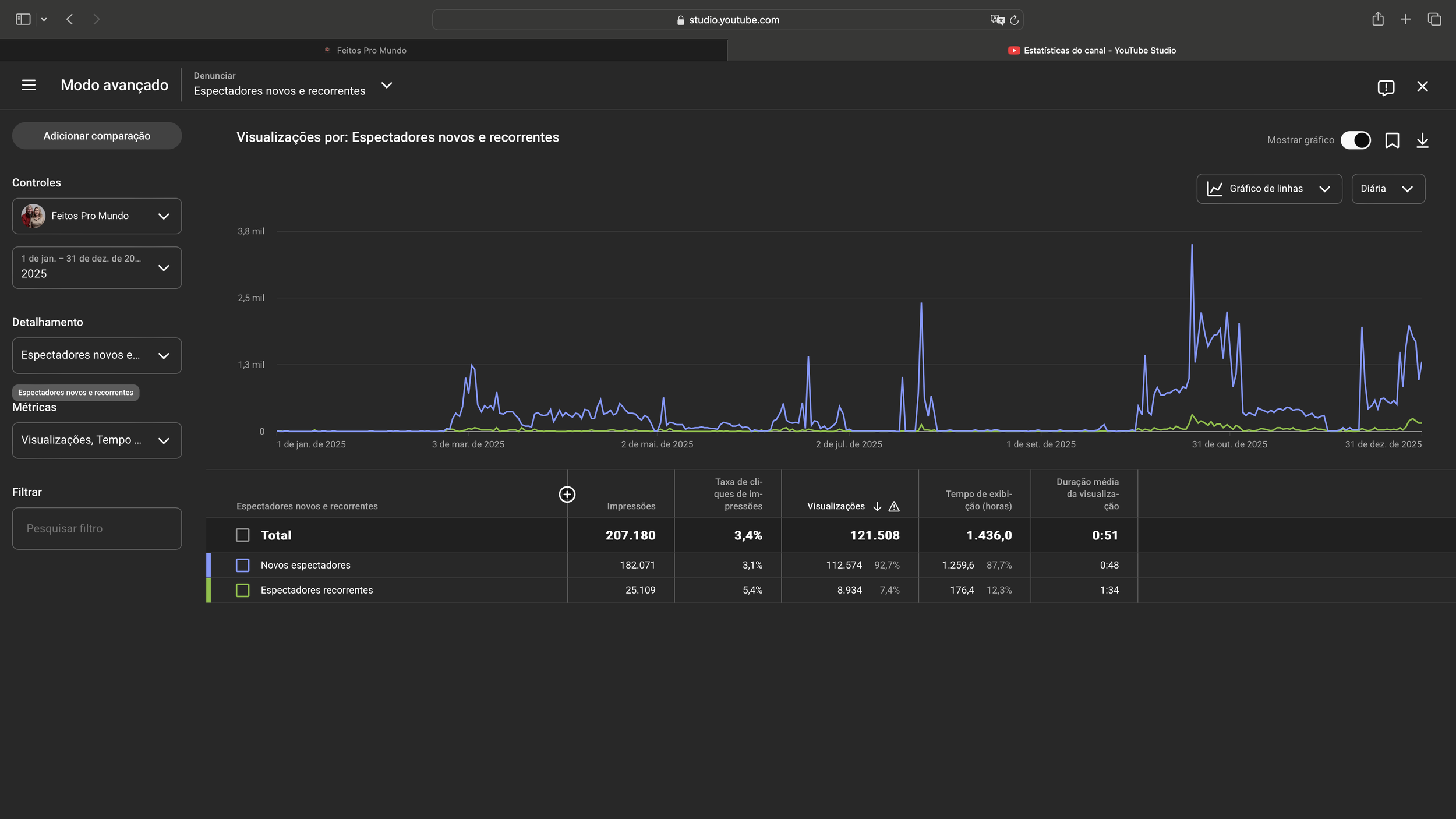
Task: Click the Adicionar comparação button
Action: pos(97,136)
